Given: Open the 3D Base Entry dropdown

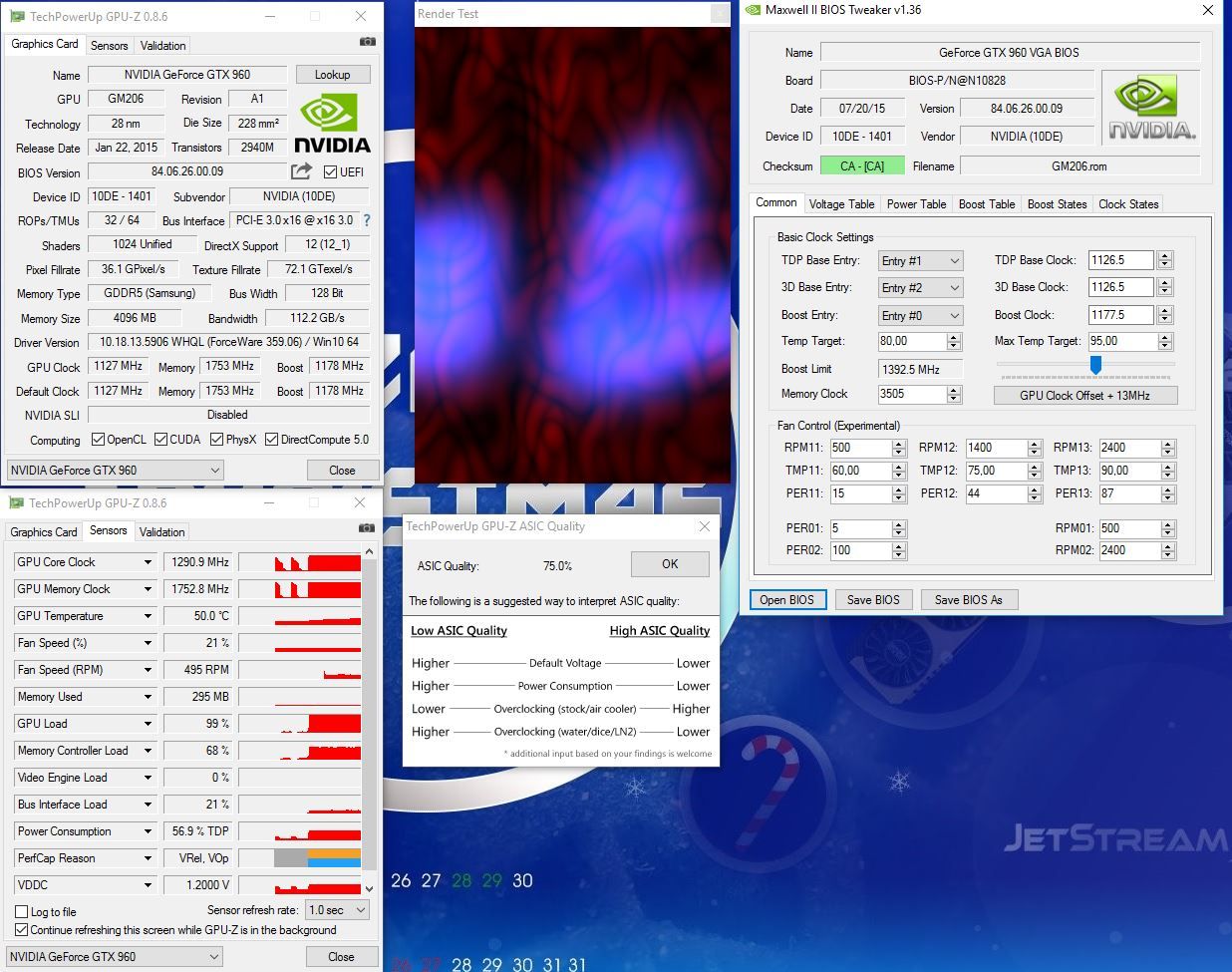Looking at the screenshot, I should pos(920,287).
